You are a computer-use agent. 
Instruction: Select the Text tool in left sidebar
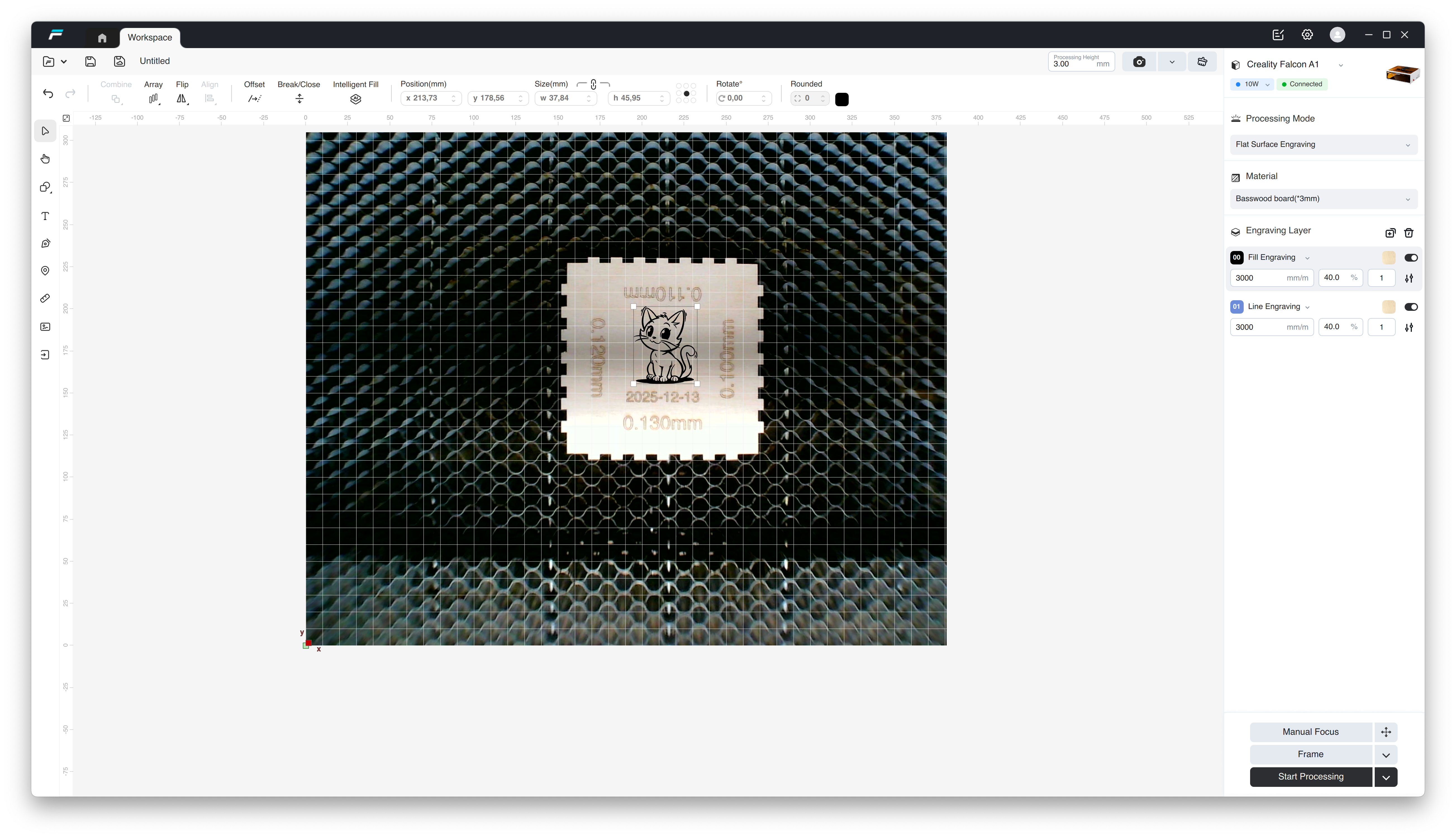[46, 216]
